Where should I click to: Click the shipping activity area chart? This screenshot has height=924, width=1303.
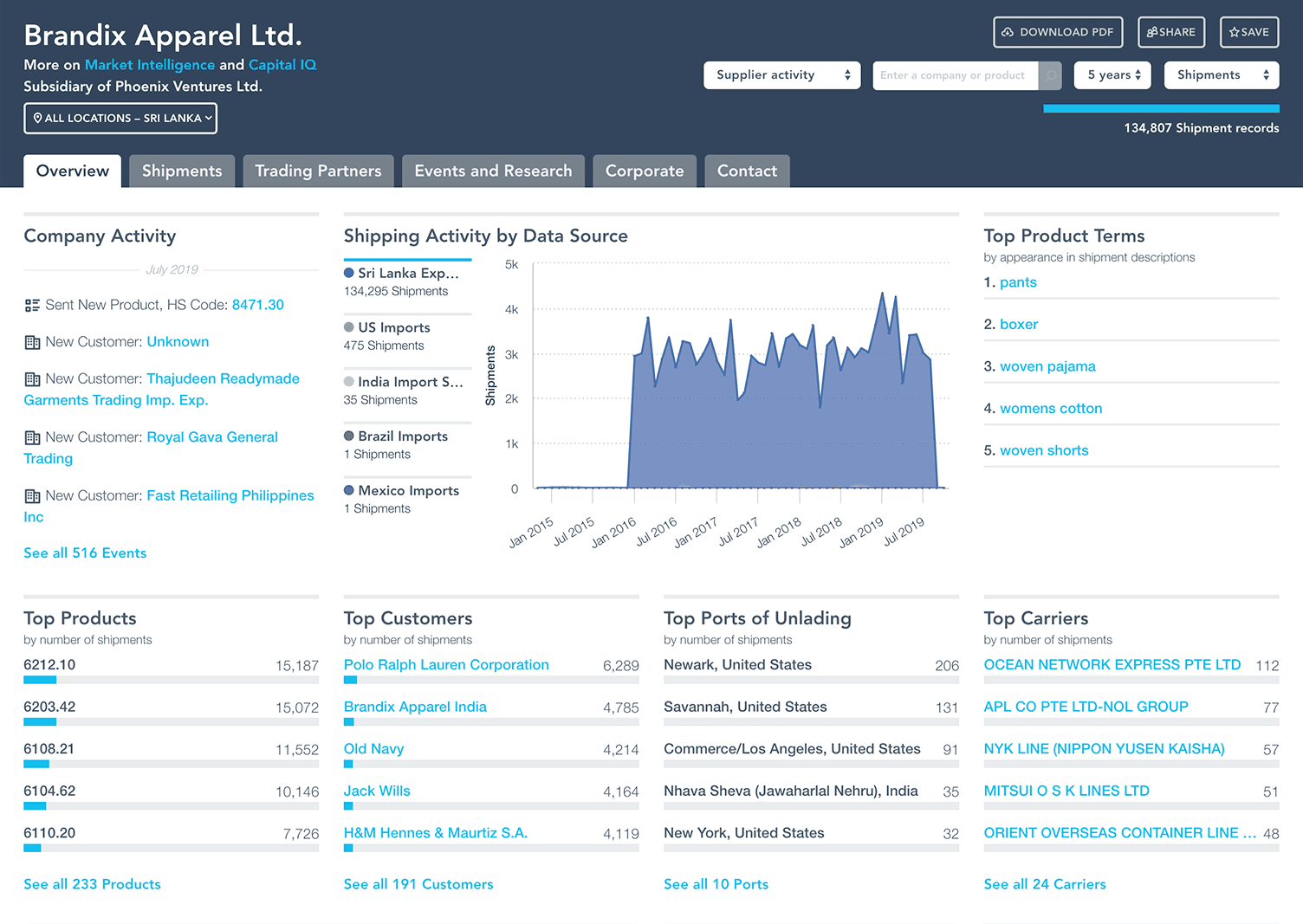point(741,377)
